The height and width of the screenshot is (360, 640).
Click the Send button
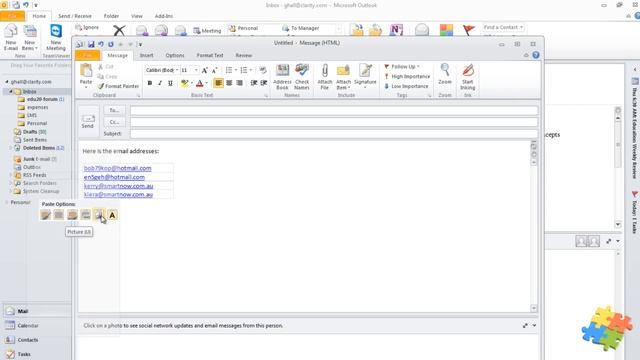click(x=88, y=122)
